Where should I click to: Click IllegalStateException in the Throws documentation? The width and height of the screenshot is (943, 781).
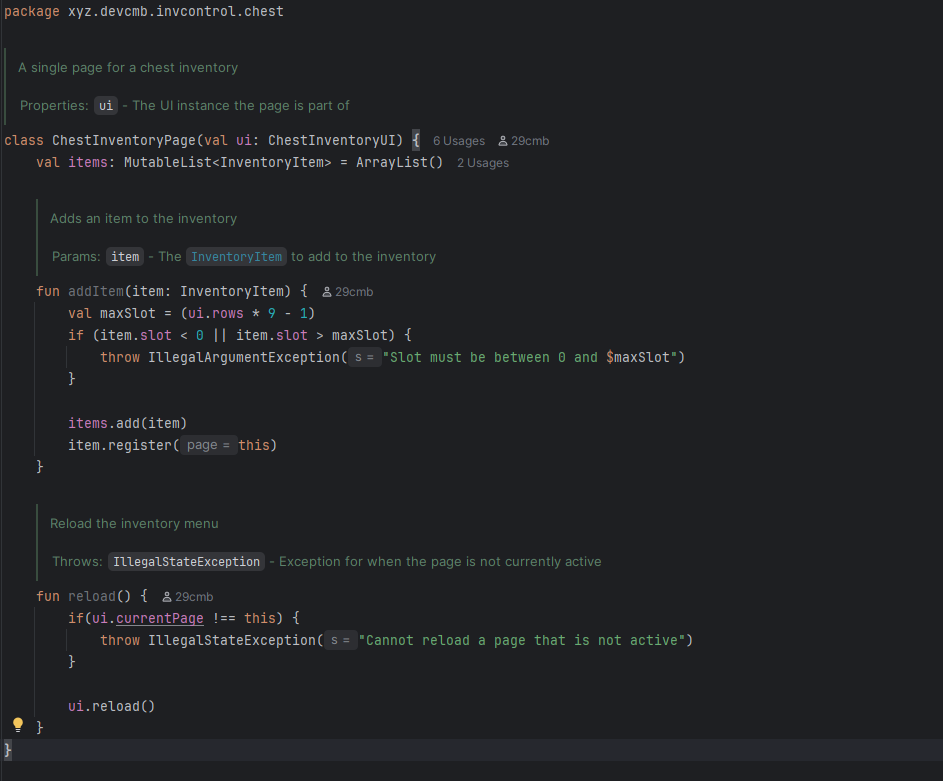point(186,562)
